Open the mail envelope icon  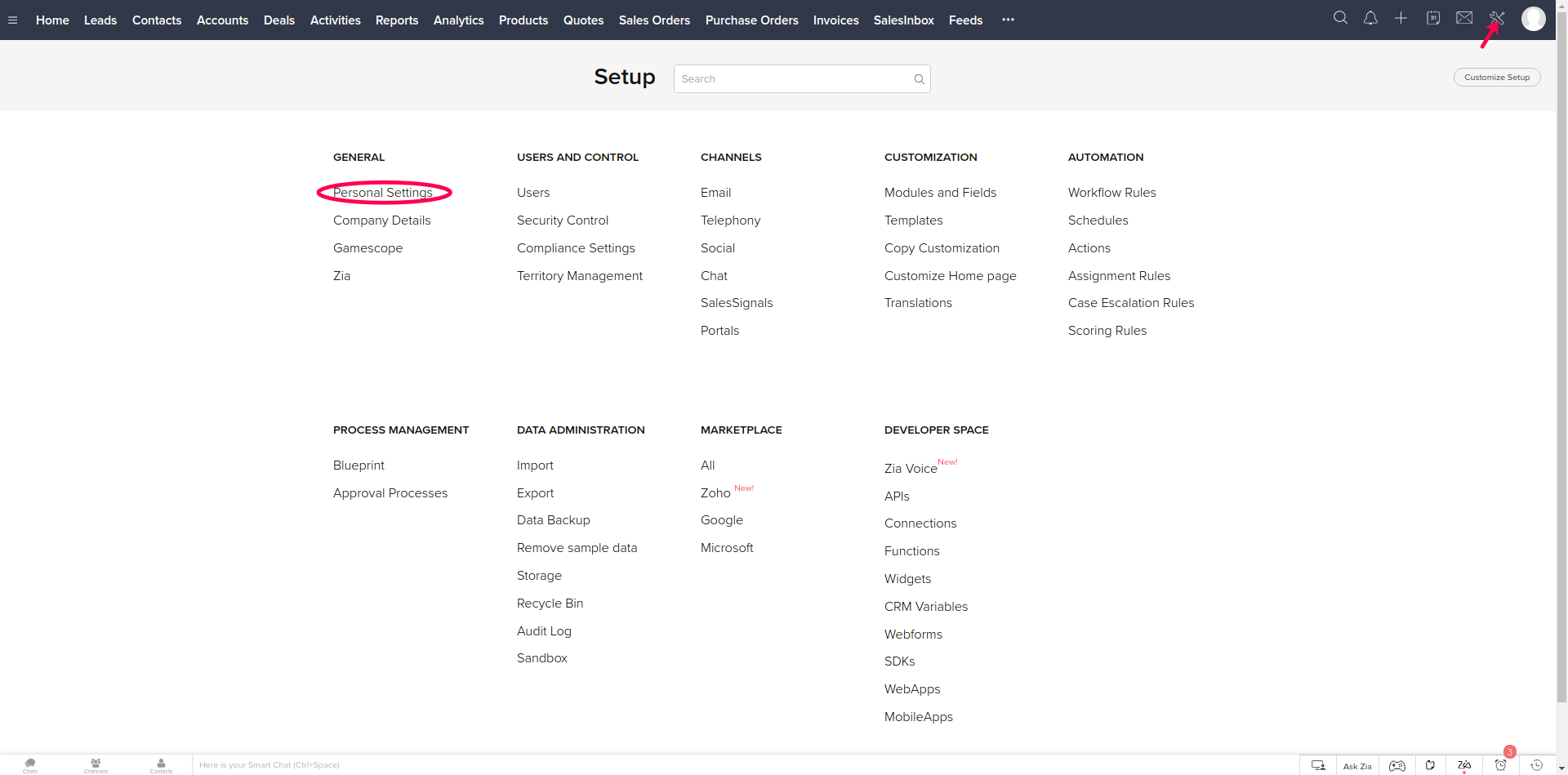click(x=1464, y=18)
